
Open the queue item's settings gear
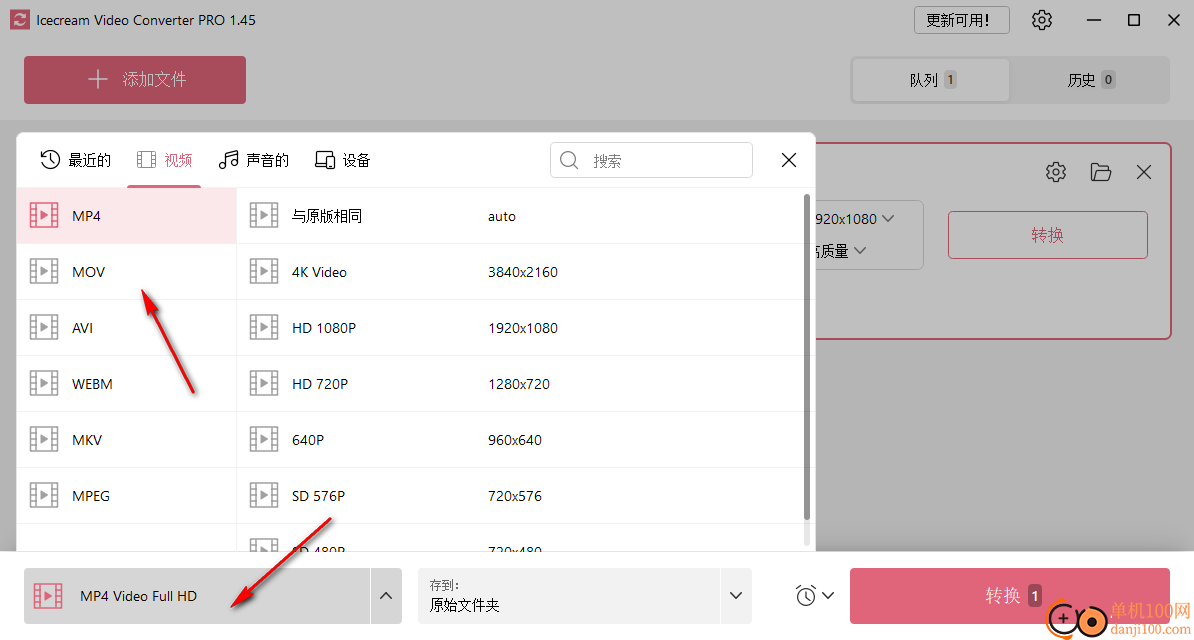1055,172
